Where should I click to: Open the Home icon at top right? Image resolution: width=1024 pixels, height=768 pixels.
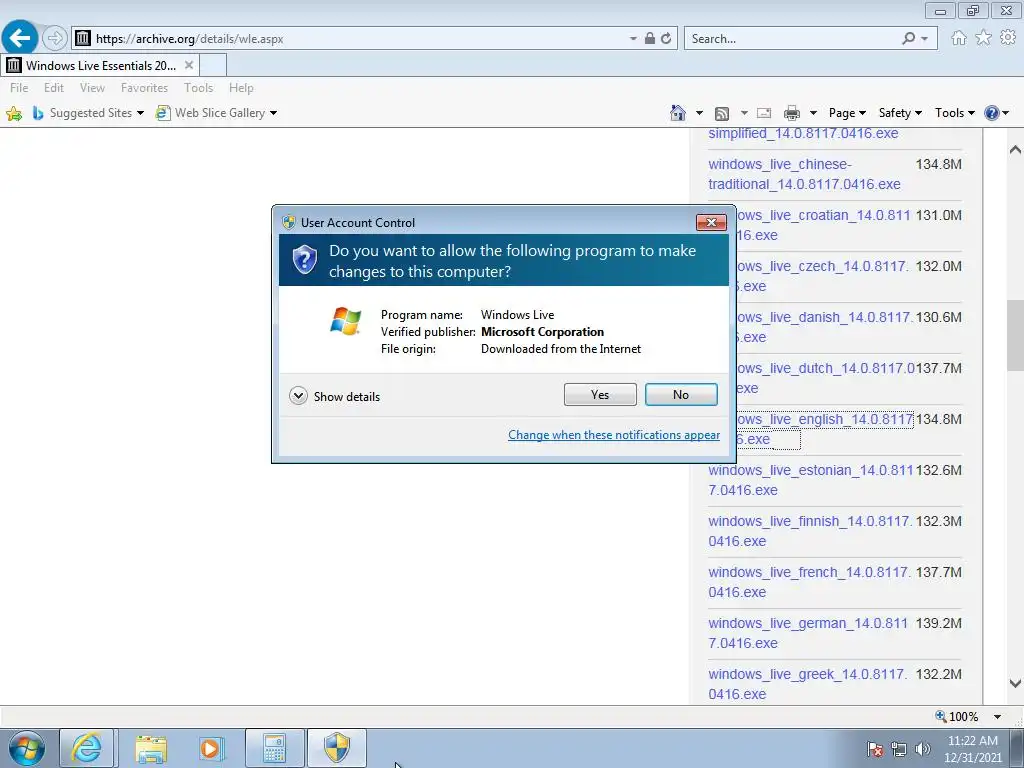click(958, 38)
